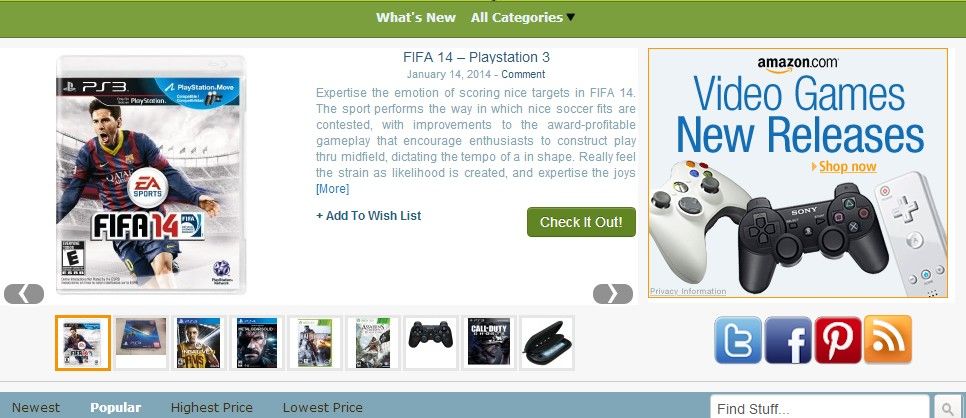This screenshot has width=966, height=418.
Task: Open the What's New menu item
Action: 416,17
